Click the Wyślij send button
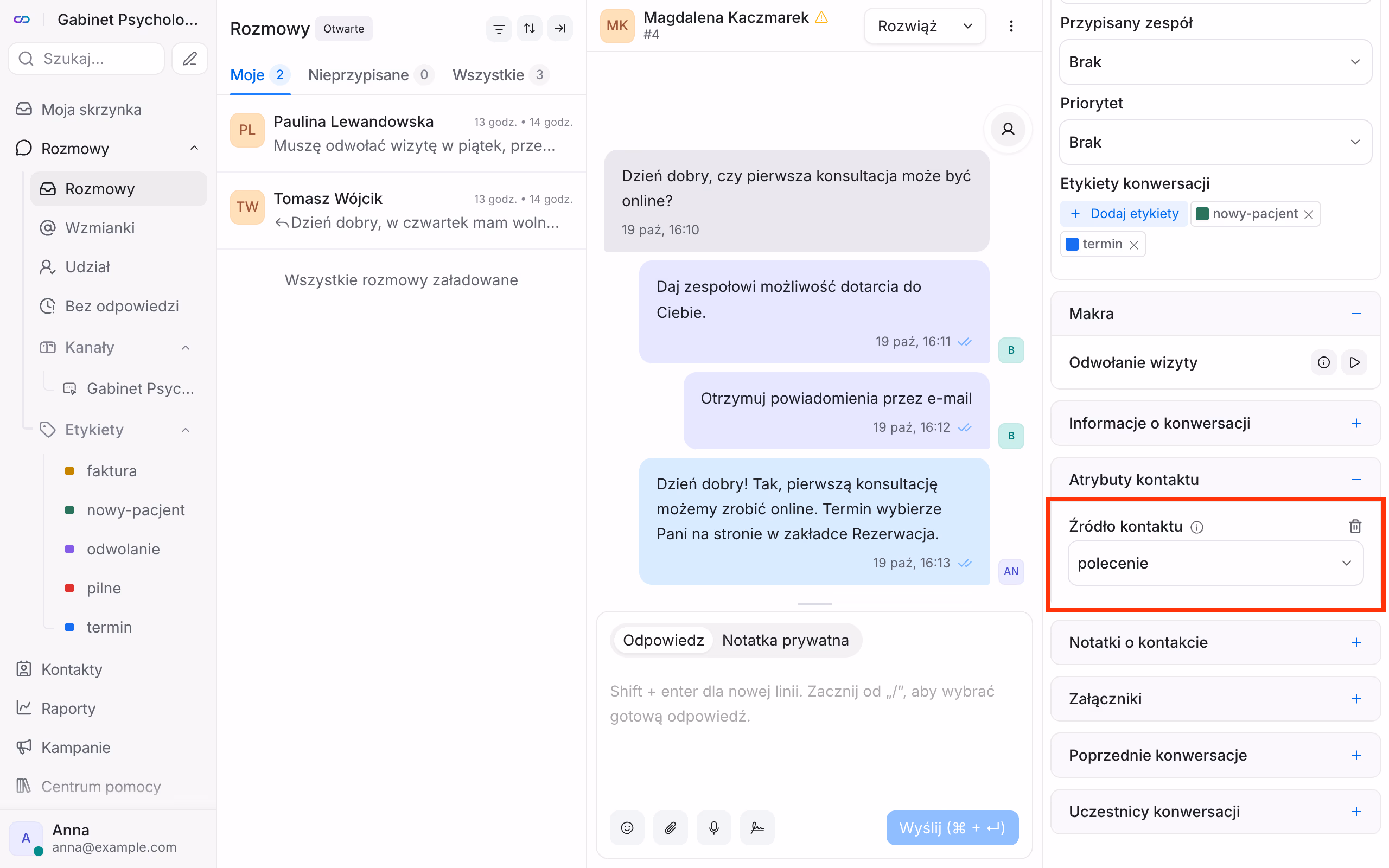This screenshot has width=1389, height=868. coord(952,827)
